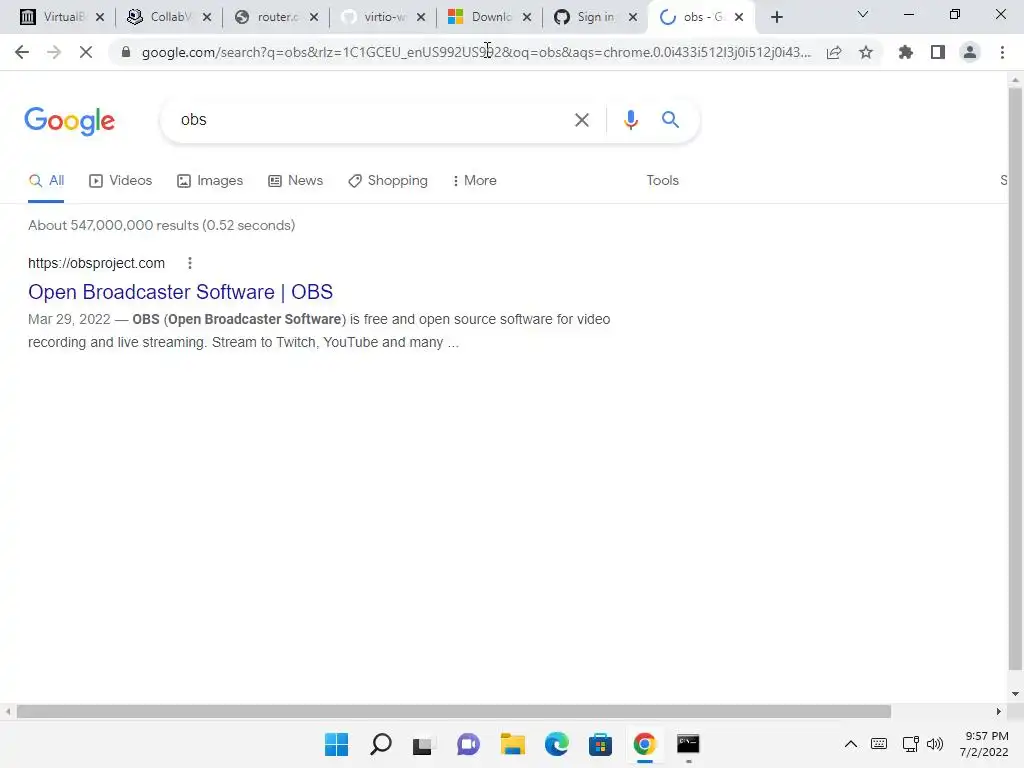Click the horizontal scrollbar thumb
Screen dimensions: 1024x768
tap(454, 711)
